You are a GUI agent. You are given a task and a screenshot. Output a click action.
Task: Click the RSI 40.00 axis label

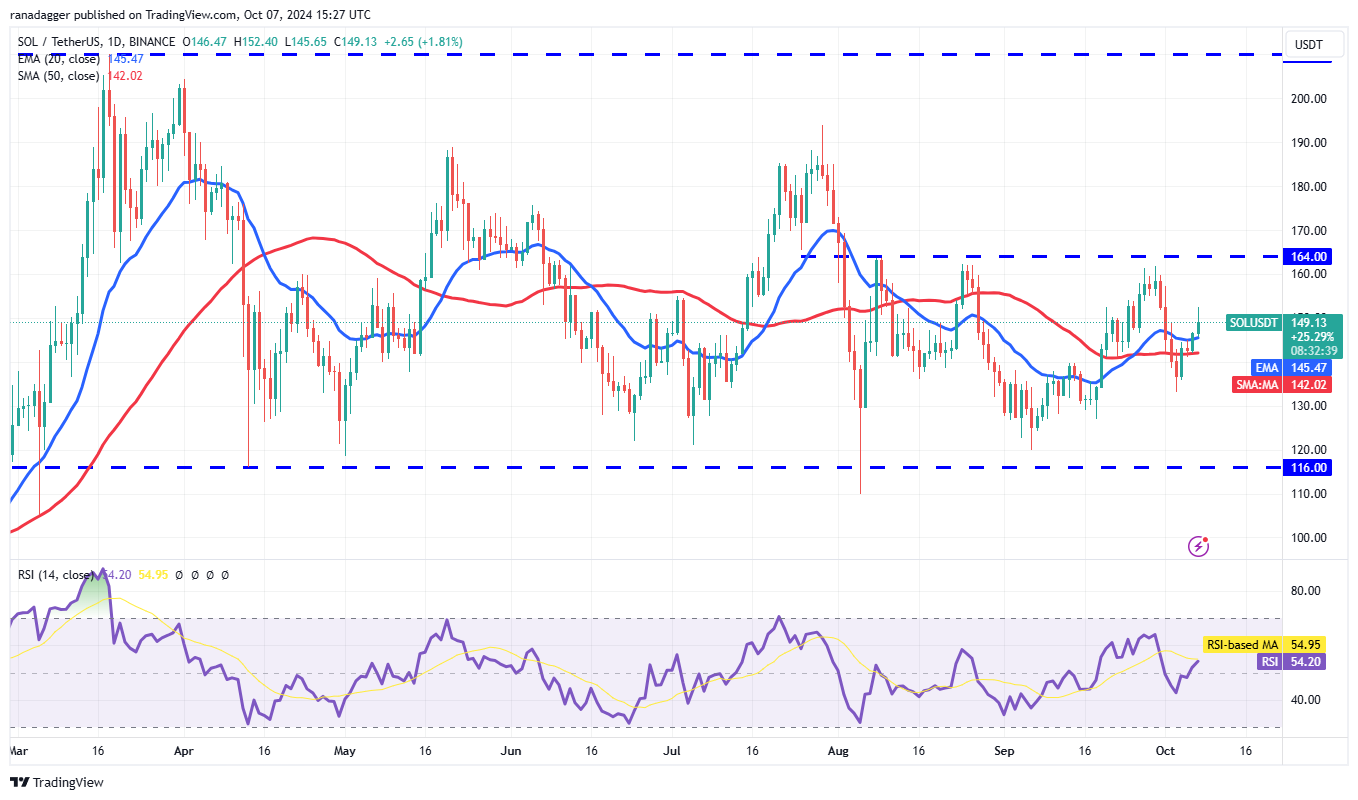point(1308,700)
